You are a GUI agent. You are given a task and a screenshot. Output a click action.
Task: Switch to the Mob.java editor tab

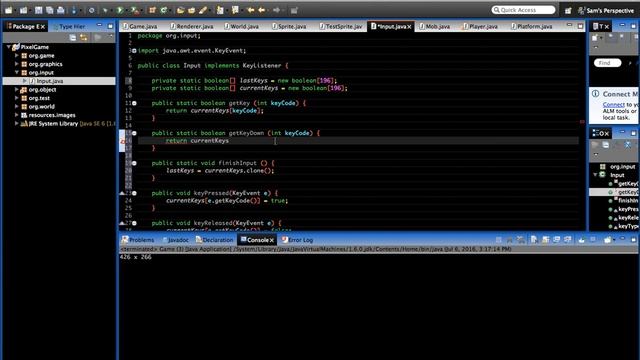click(435, 26)
